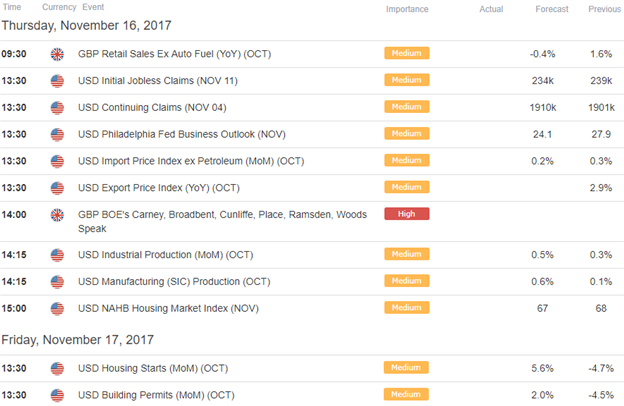Click the Forecast column header
This screenshot has height=406, width=624.
[552, 9]
